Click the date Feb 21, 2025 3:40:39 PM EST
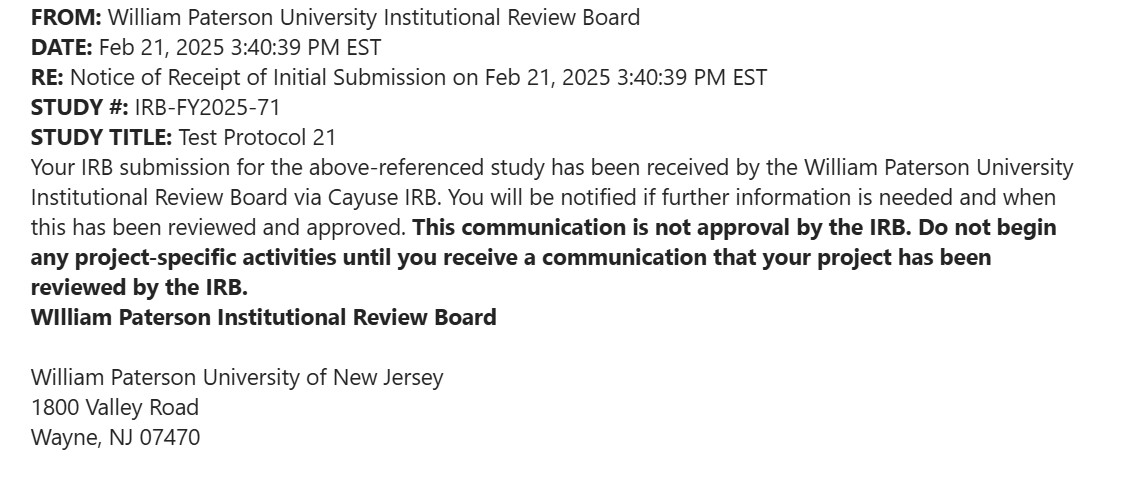Screen dimensions: 1130x479 [240, 48]
